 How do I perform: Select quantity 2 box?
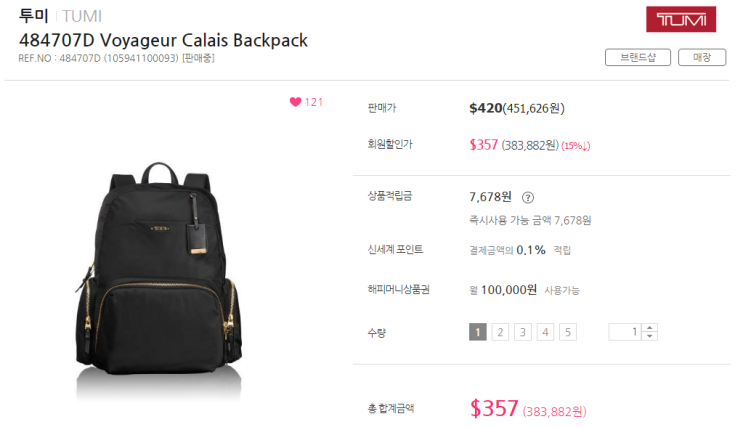500,332
